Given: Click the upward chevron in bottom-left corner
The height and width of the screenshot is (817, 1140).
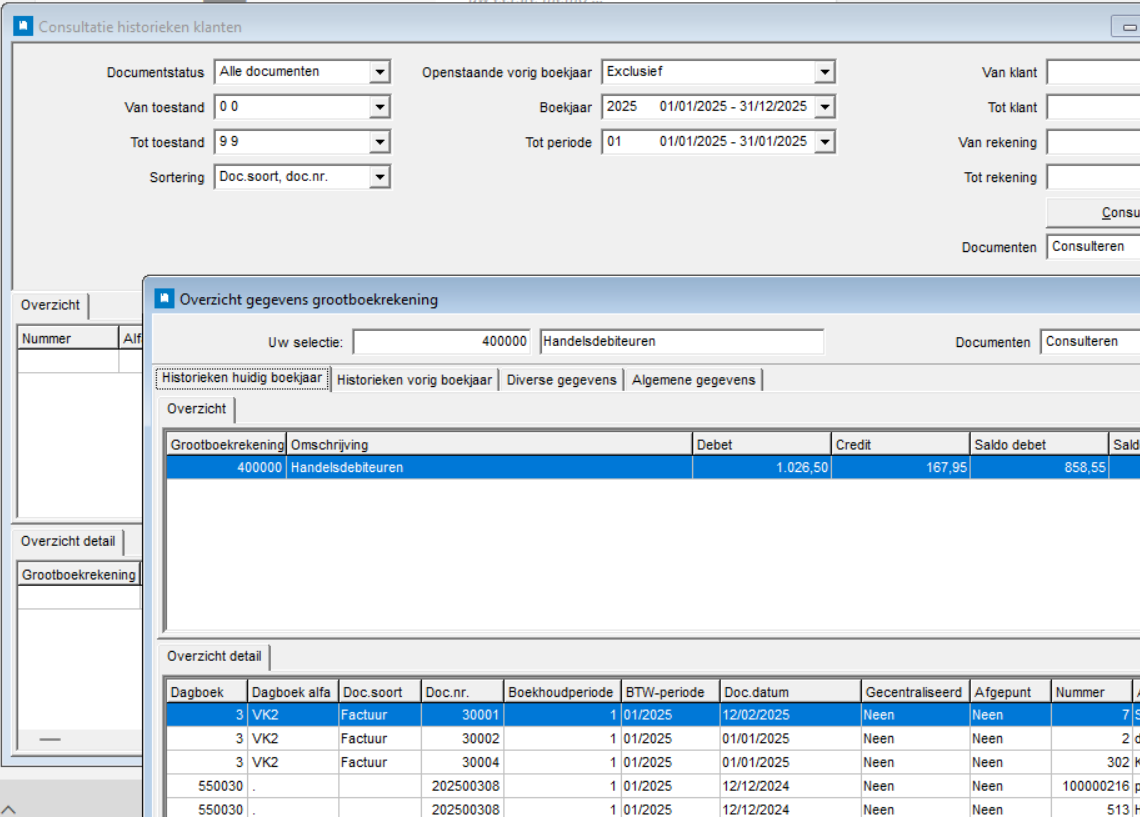Looking at the screenshot, I should point(8,808).
